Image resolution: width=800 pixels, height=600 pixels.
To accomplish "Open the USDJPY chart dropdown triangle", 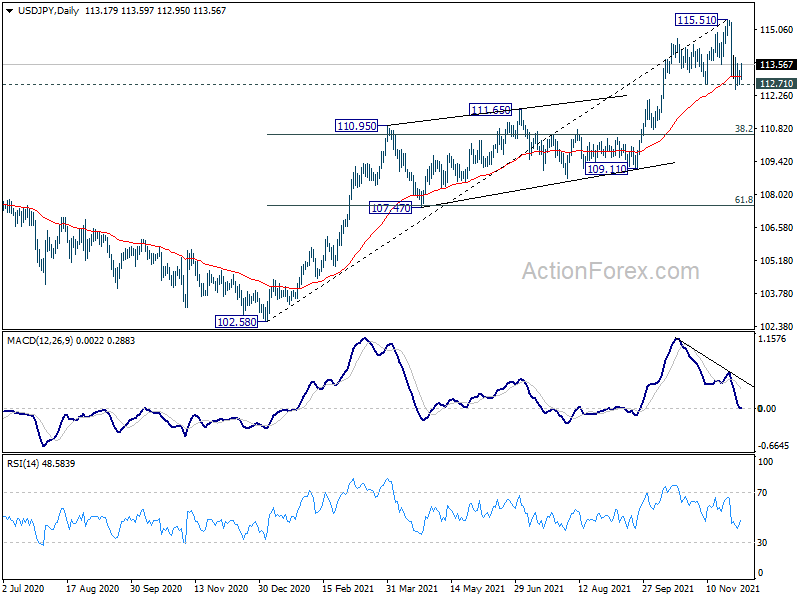I will pos(10,11).
